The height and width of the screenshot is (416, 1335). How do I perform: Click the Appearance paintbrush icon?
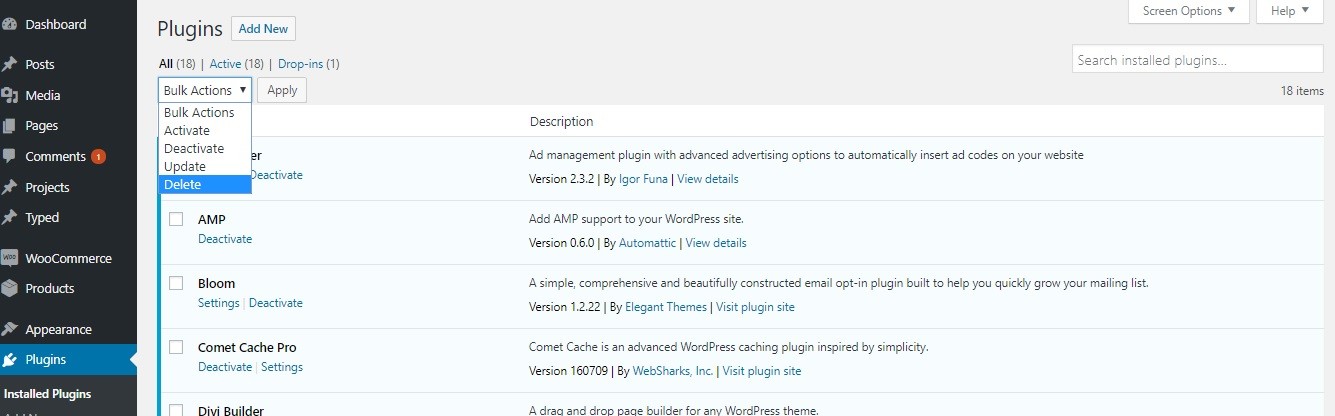(x=9, y=329)
